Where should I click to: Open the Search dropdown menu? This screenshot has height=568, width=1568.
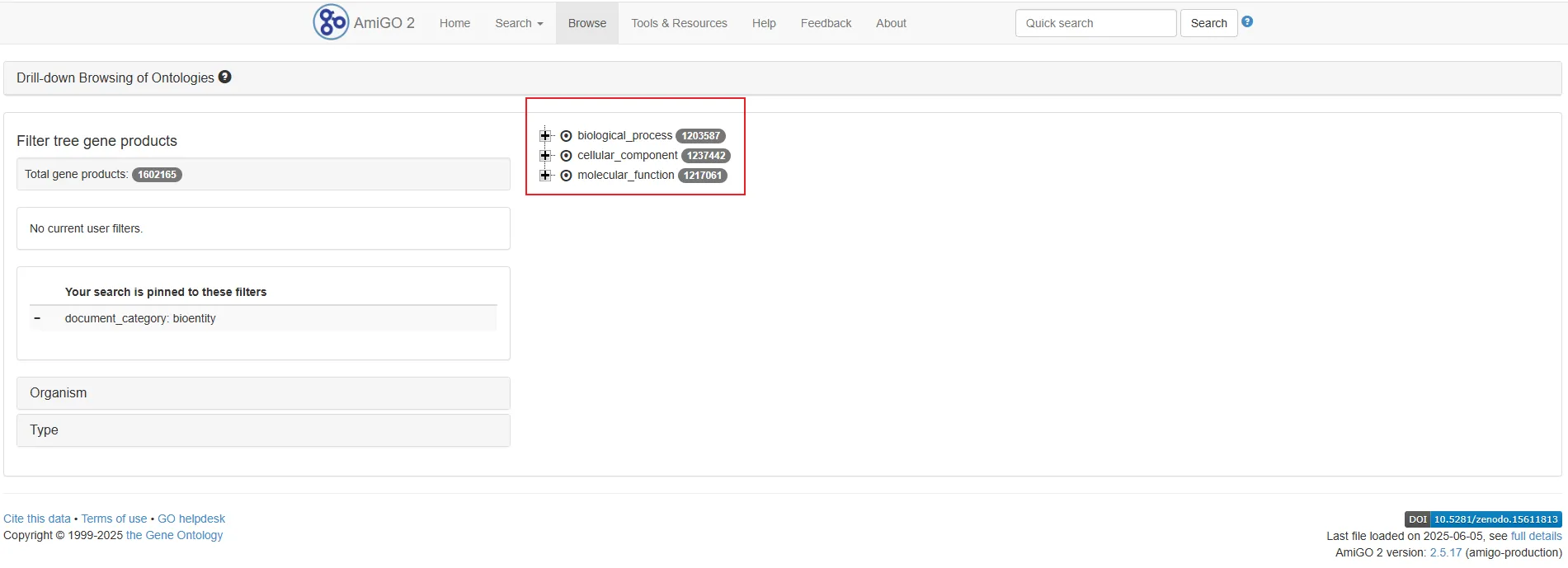(518, 23)
